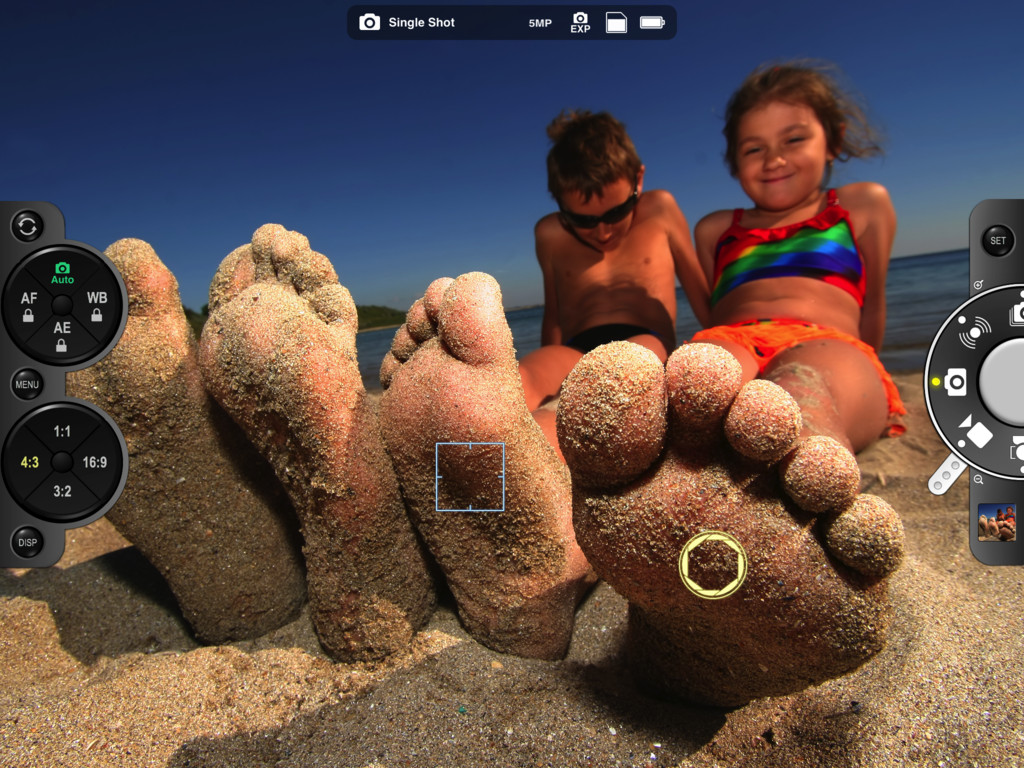This screenshot has height=768, width=1024.
Task: Open the MENU button
Action: [27, 384]
